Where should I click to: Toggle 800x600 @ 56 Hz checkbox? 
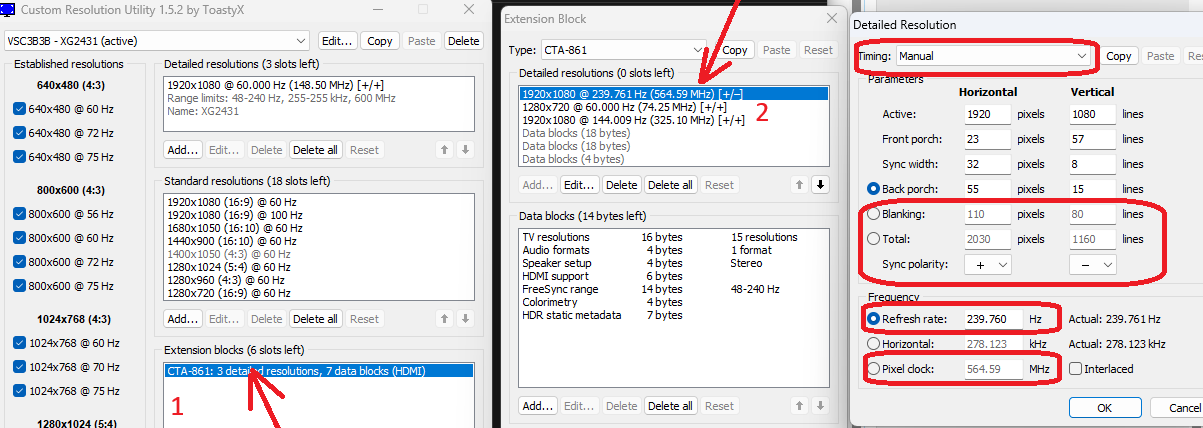(x=21, y=213)
